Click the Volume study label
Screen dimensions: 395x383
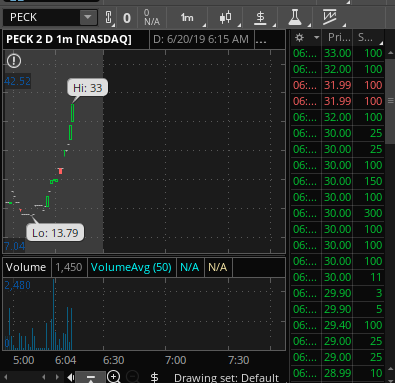coord(26,267)
